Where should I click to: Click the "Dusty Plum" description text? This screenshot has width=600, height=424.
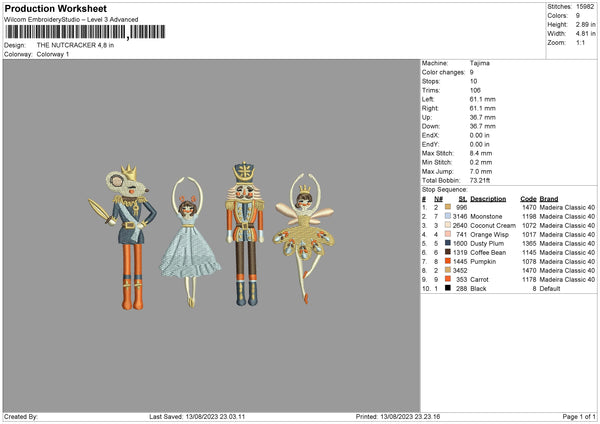(487, 243)
